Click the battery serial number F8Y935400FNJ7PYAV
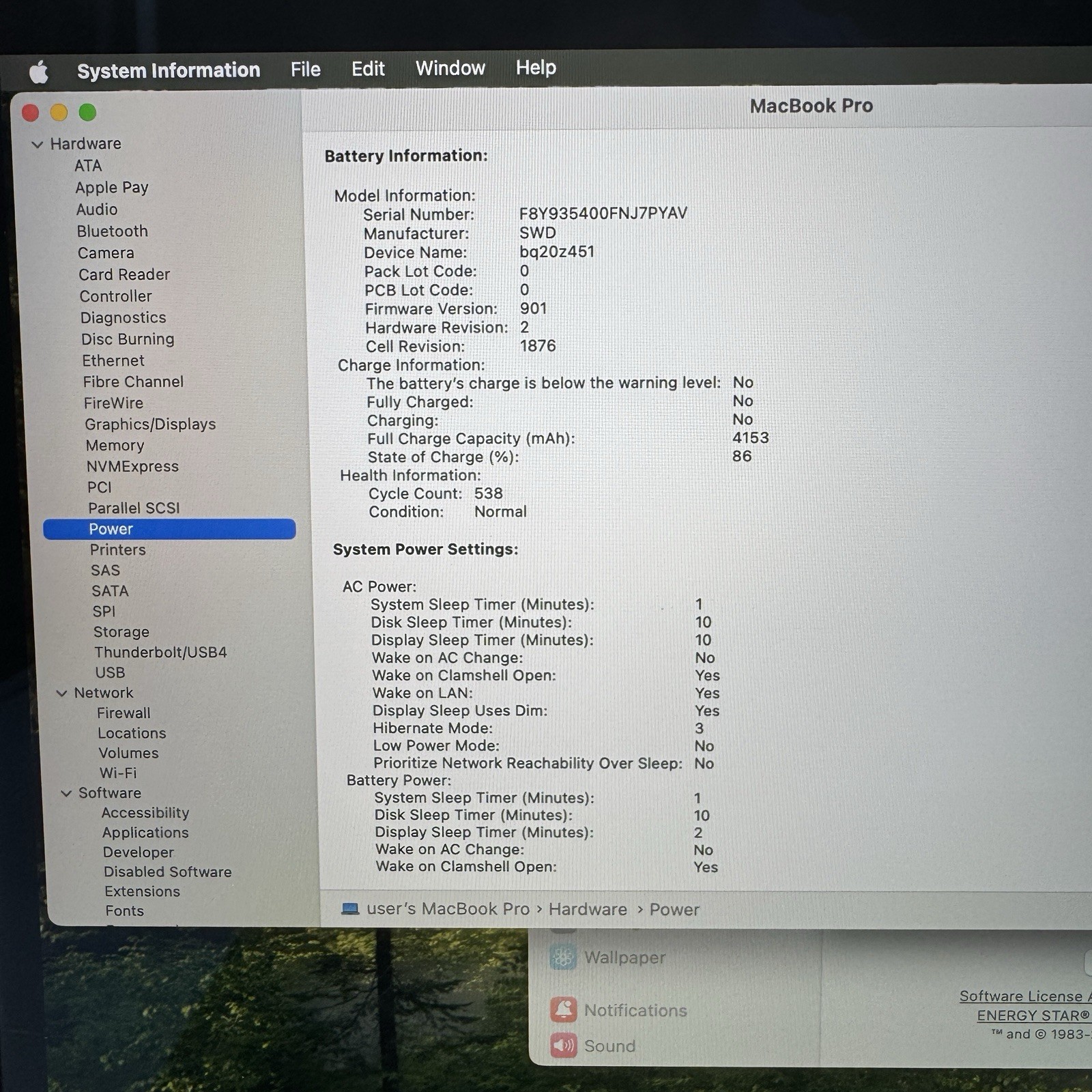Viewport: 1092px width, 1092px height. 603,214
